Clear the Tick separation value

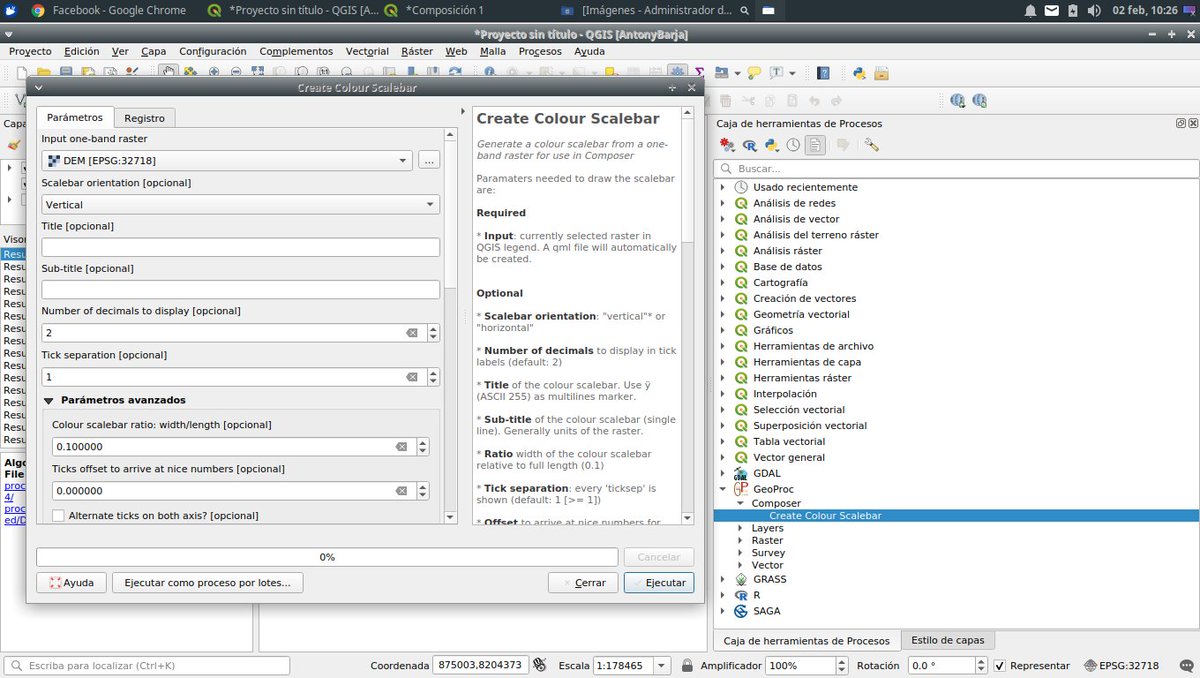(412, 377)
